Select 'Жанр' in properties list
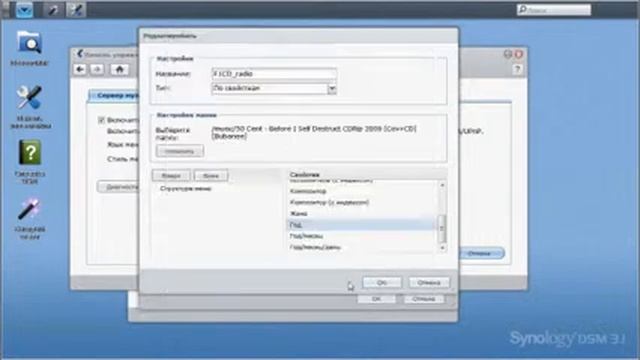640x360 pixels. pos(361,213)
